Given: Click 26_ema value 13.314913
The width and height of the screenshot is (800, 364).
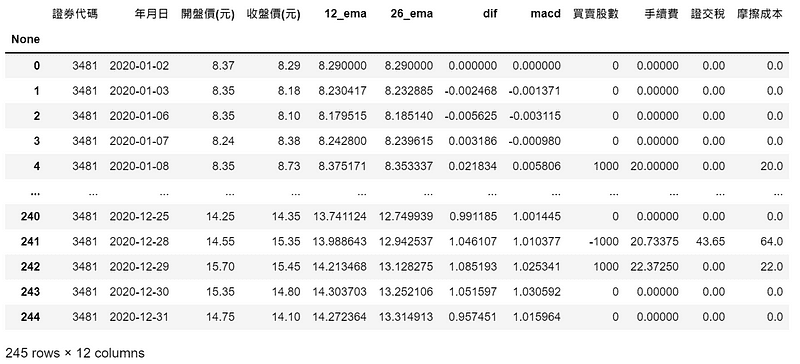Looking at the screenshot, I should tap(406, 317).
